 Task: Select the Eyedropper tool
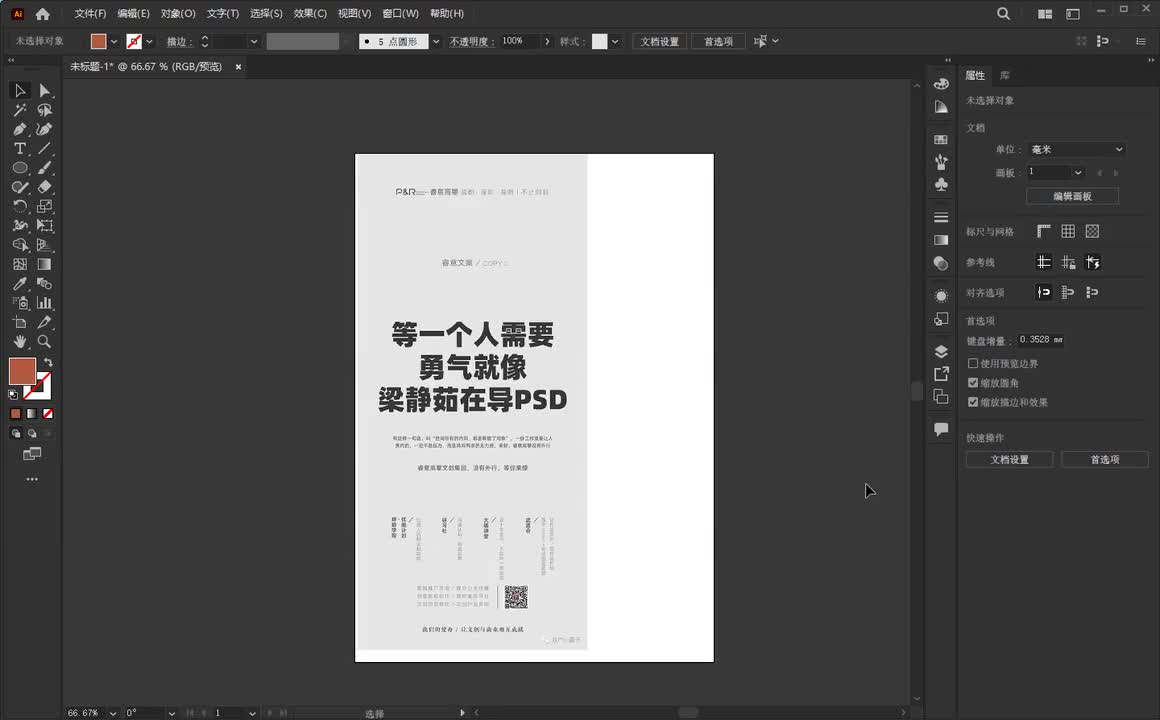tap(20, 283)
